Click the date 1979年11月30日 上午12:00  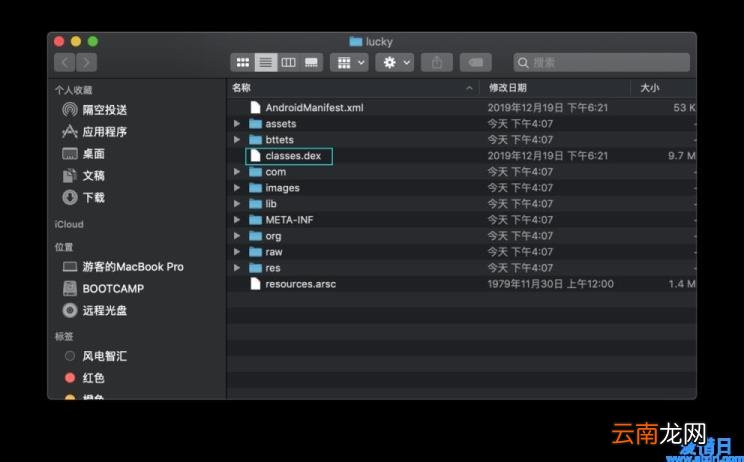[x=550, y=284]
